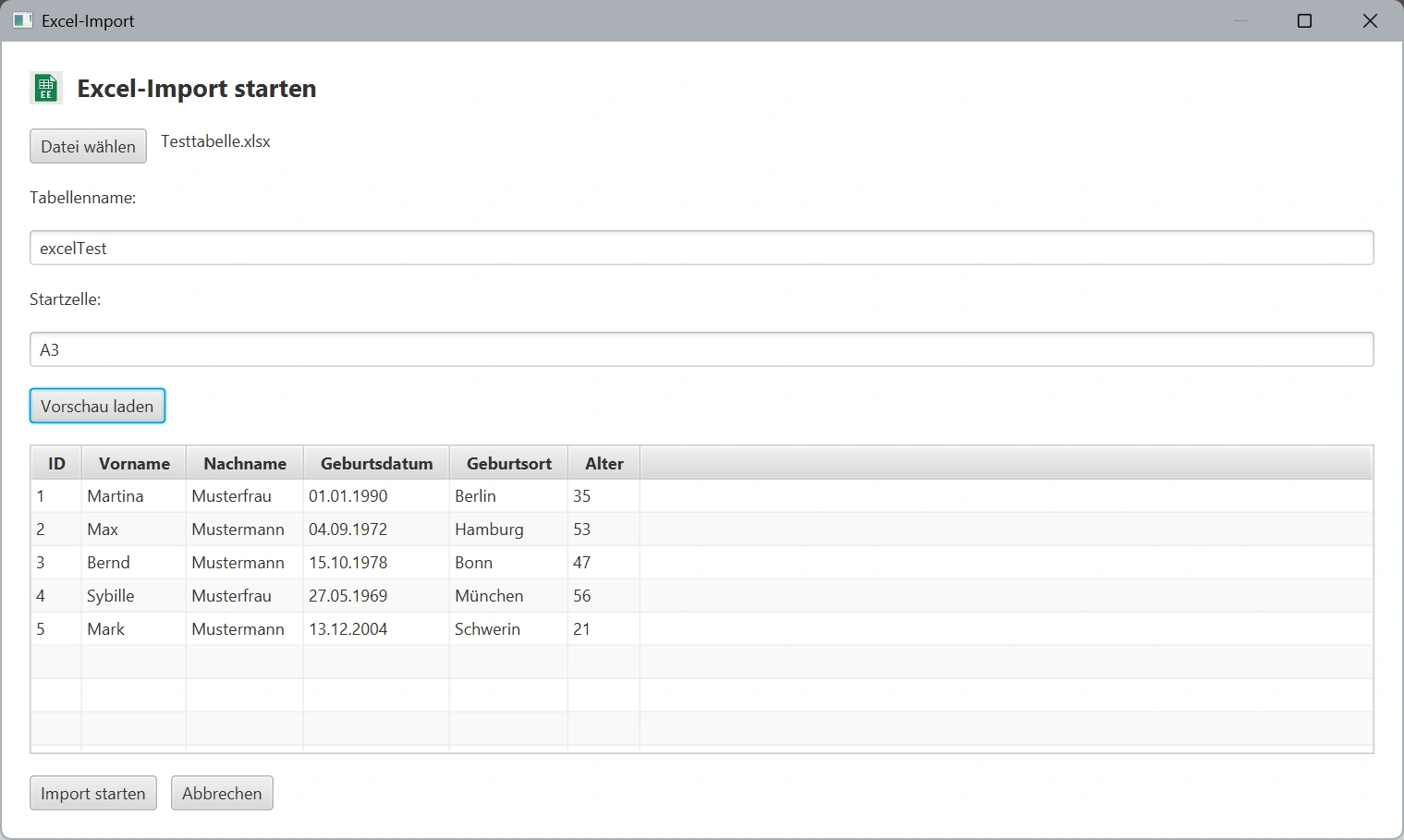Sort table by the ID column header
The width and height of the screenshot is (1404, 840).
(x=56, y=463)
